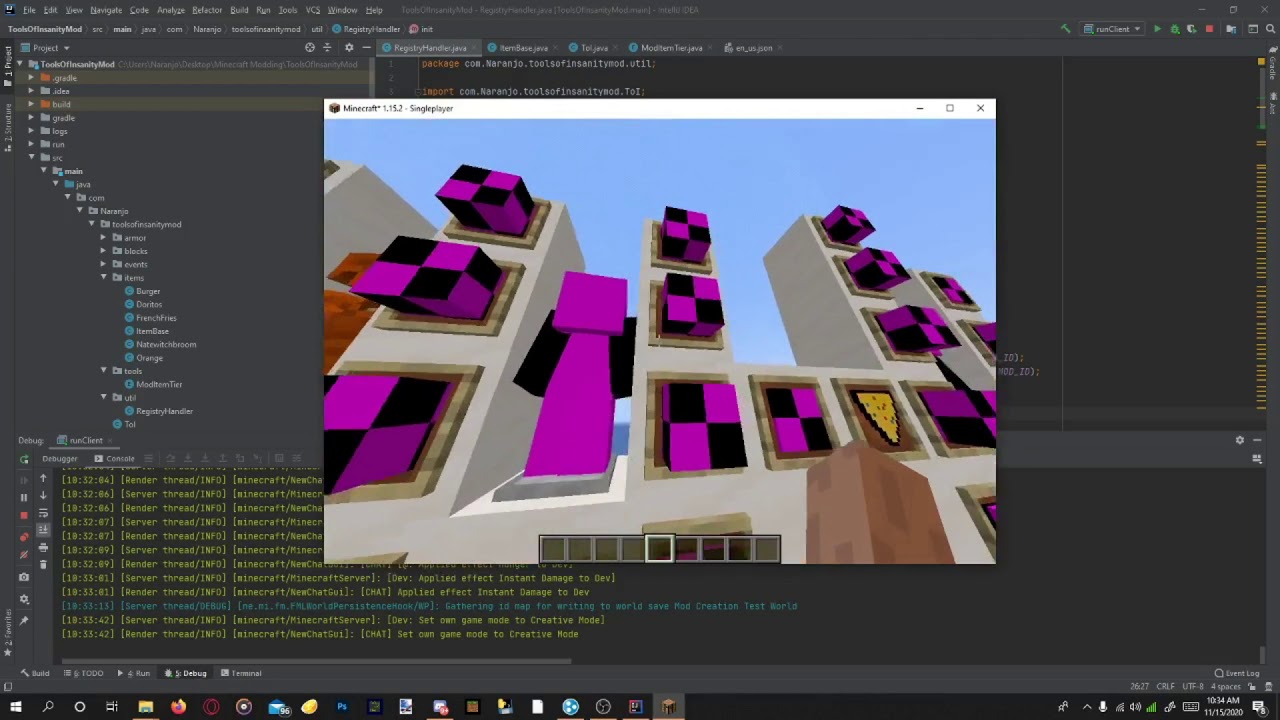Run with coverage icon
The width and height of the screenshot is (1280, 720).
click(x=1192, y=29)
